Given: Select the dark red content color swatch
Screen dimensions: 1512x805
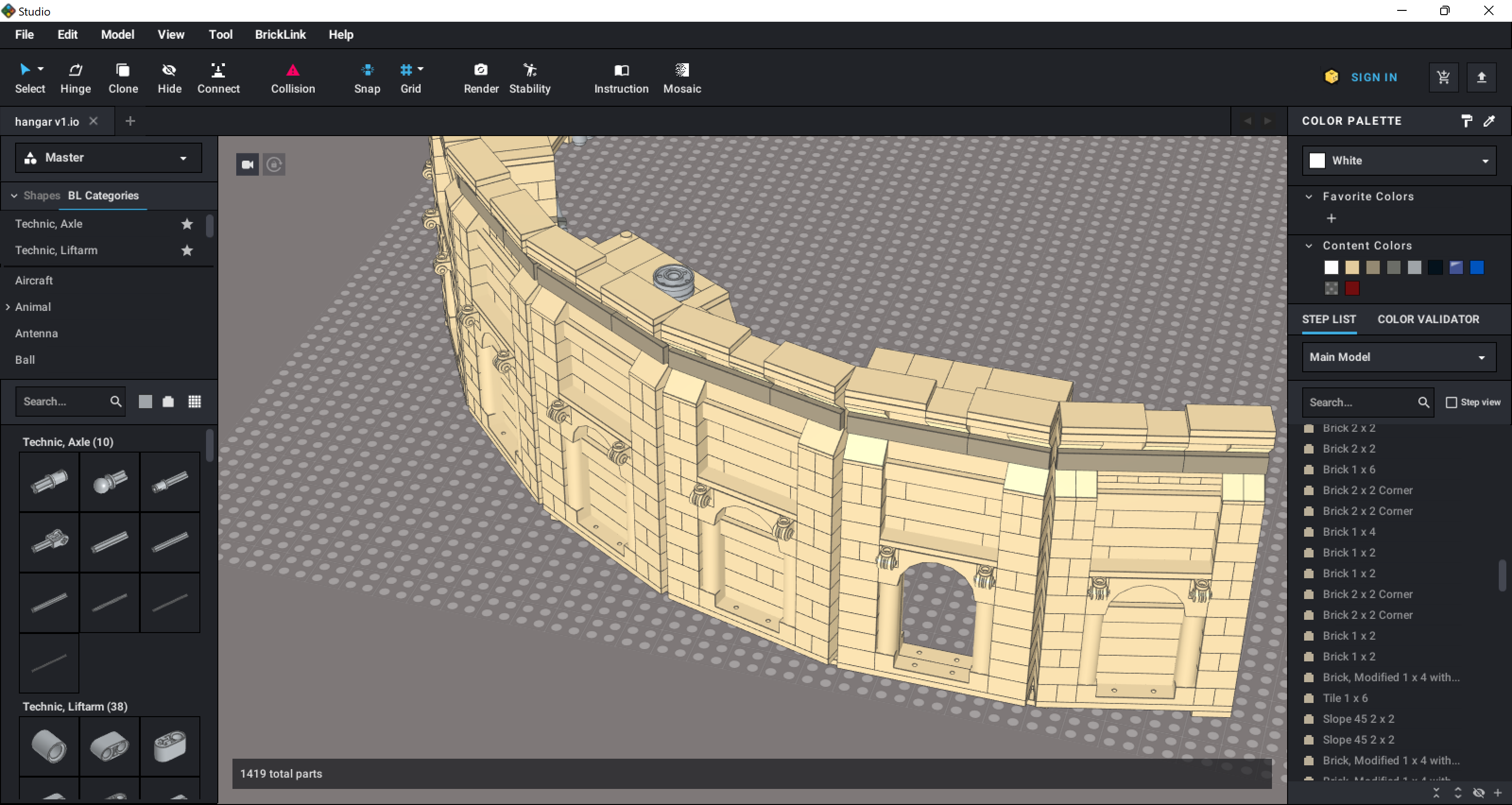Looking at the screenshot, I should pyautogui.click(x=1352, y=288).
